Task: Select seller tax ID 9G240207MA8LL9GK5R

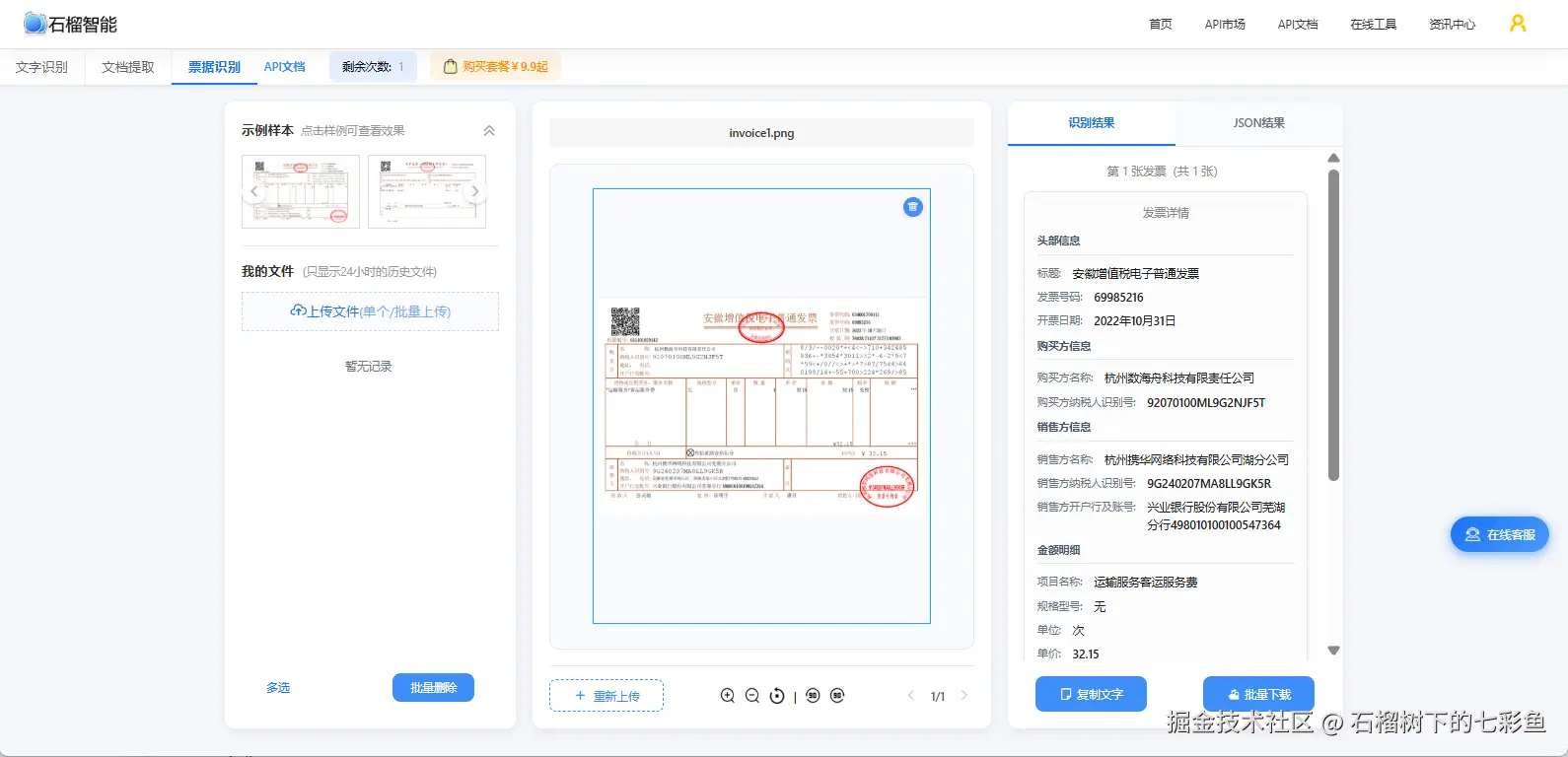Action: click(1209, 484)
